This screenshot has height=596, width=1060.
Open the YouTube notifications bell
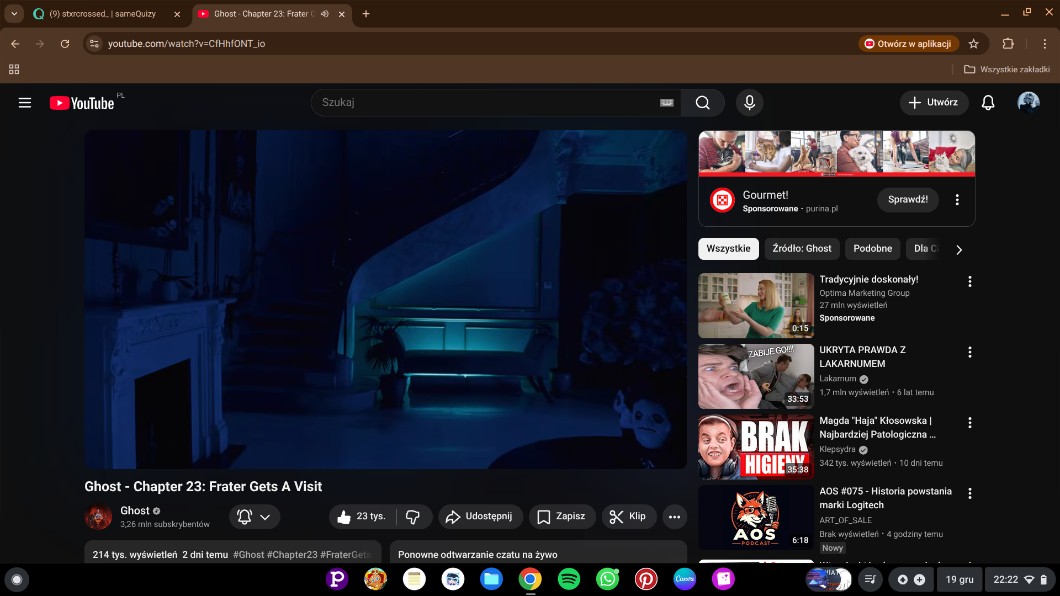[988, 103]
